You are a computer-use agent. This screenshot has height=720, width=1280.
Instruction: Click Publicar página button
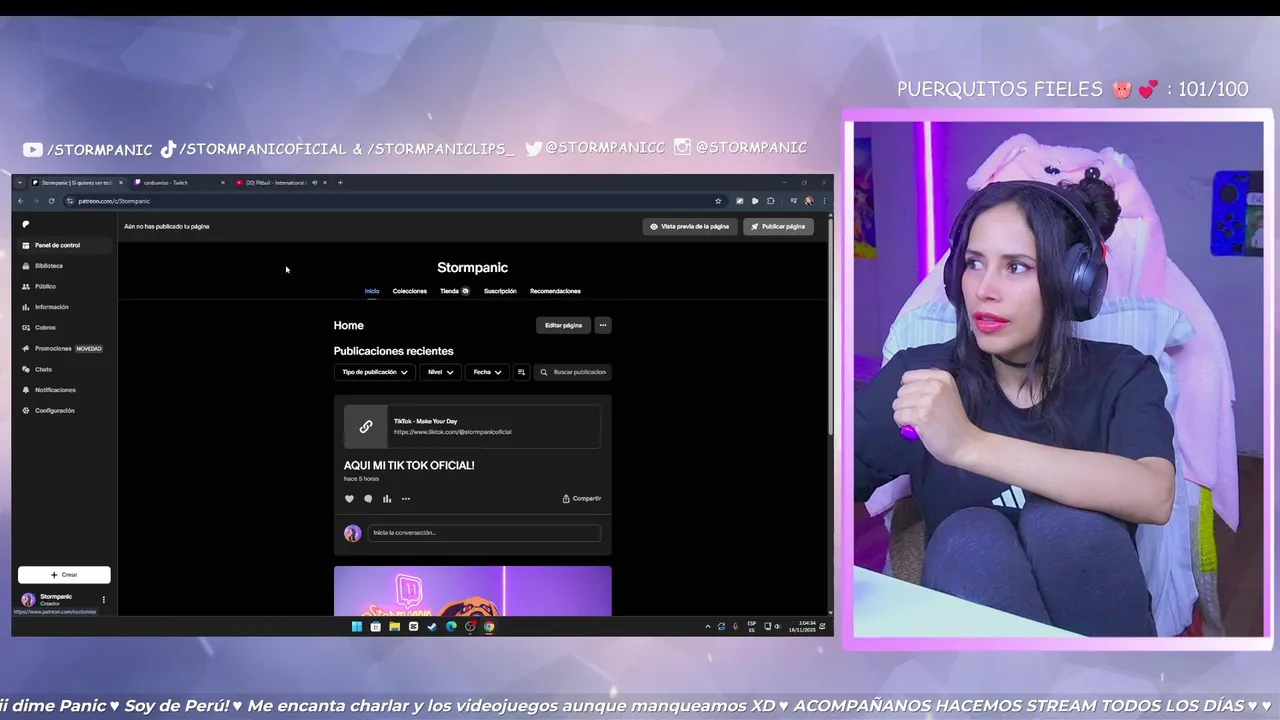778,226
